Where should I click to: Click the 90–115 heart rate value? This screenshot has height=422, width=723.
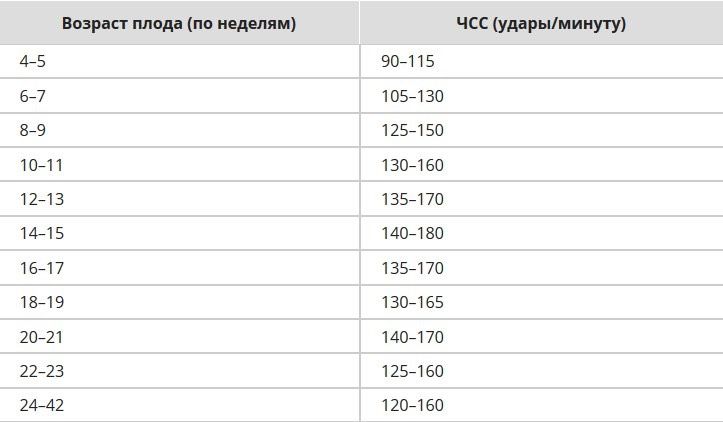pyautogui.click(x=408, y=62)
